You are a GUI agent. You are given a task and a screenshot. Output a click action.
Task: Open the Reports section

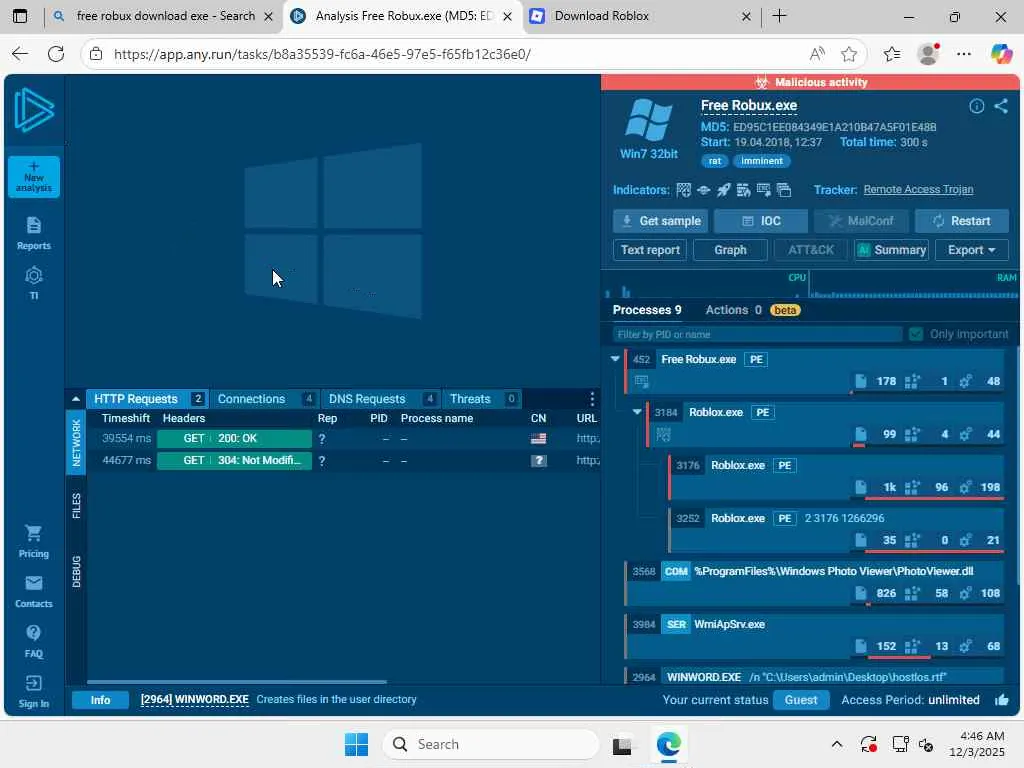(34, 233)
